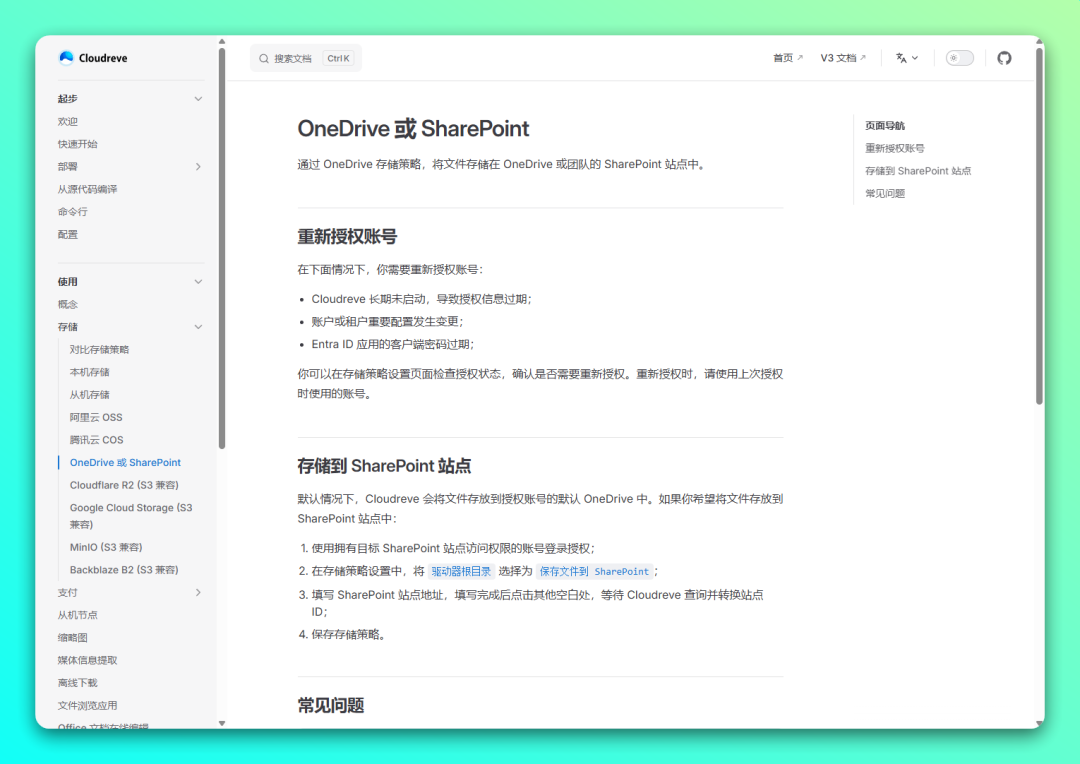Click the sidebar scrollbar up arrow
Image resolution: width=1080 pixels, height=764 pixels.
coord(222,41)
